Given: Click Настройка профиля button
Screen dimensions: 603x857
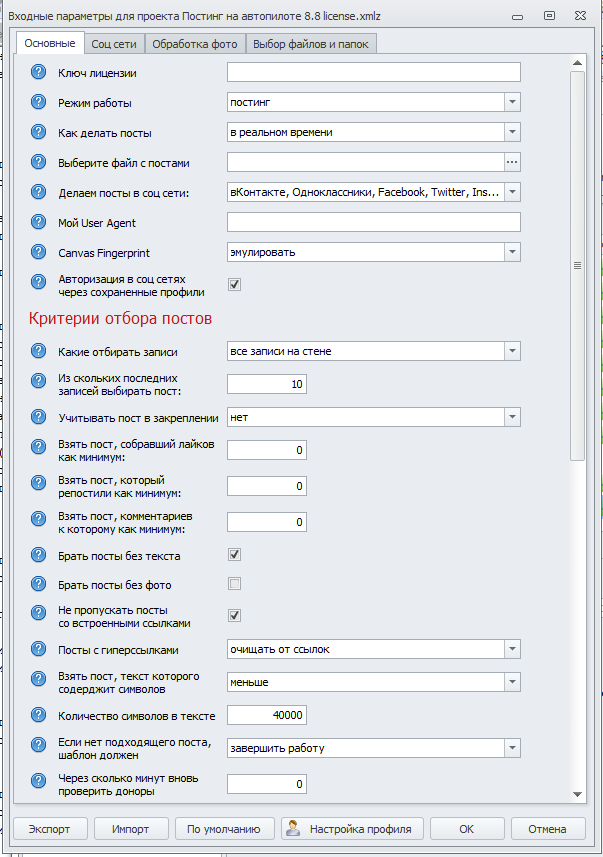Looking at the screenshot, I should point(353,828).
